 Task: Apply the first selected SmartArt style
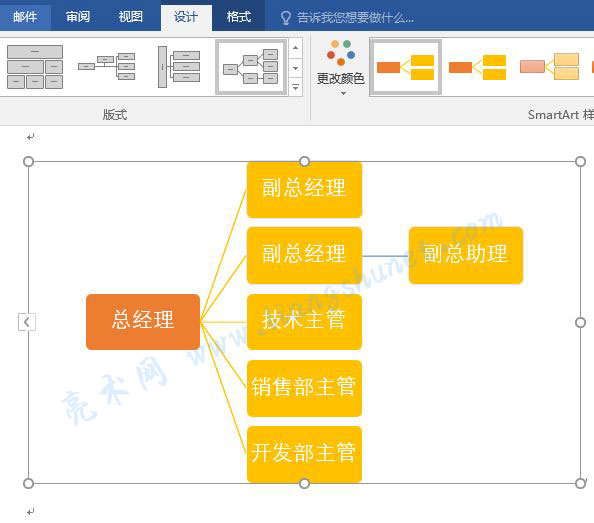405,67
